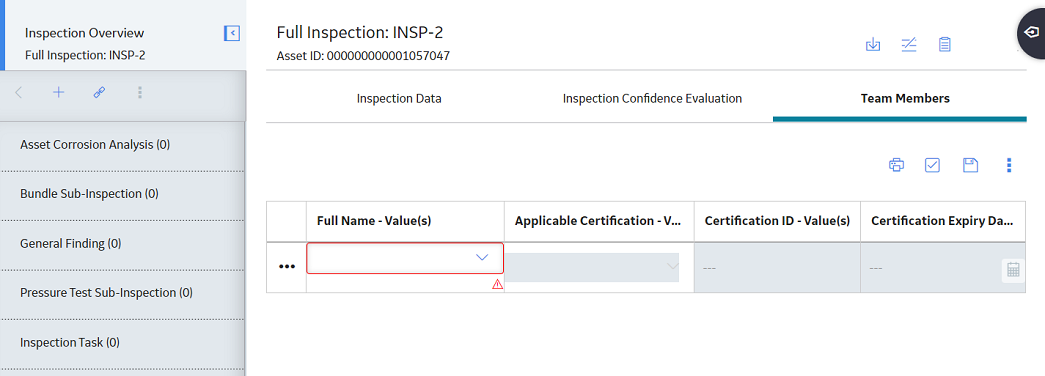Click the plus add icon in sidebar
The width and height of the screenshot is (1045, 376).
point(59,93)
